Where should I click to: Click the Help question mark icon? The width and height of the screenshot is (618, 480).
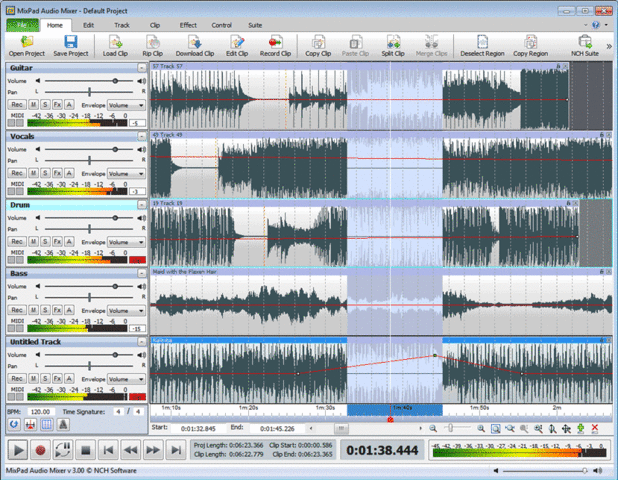(596, 25)
